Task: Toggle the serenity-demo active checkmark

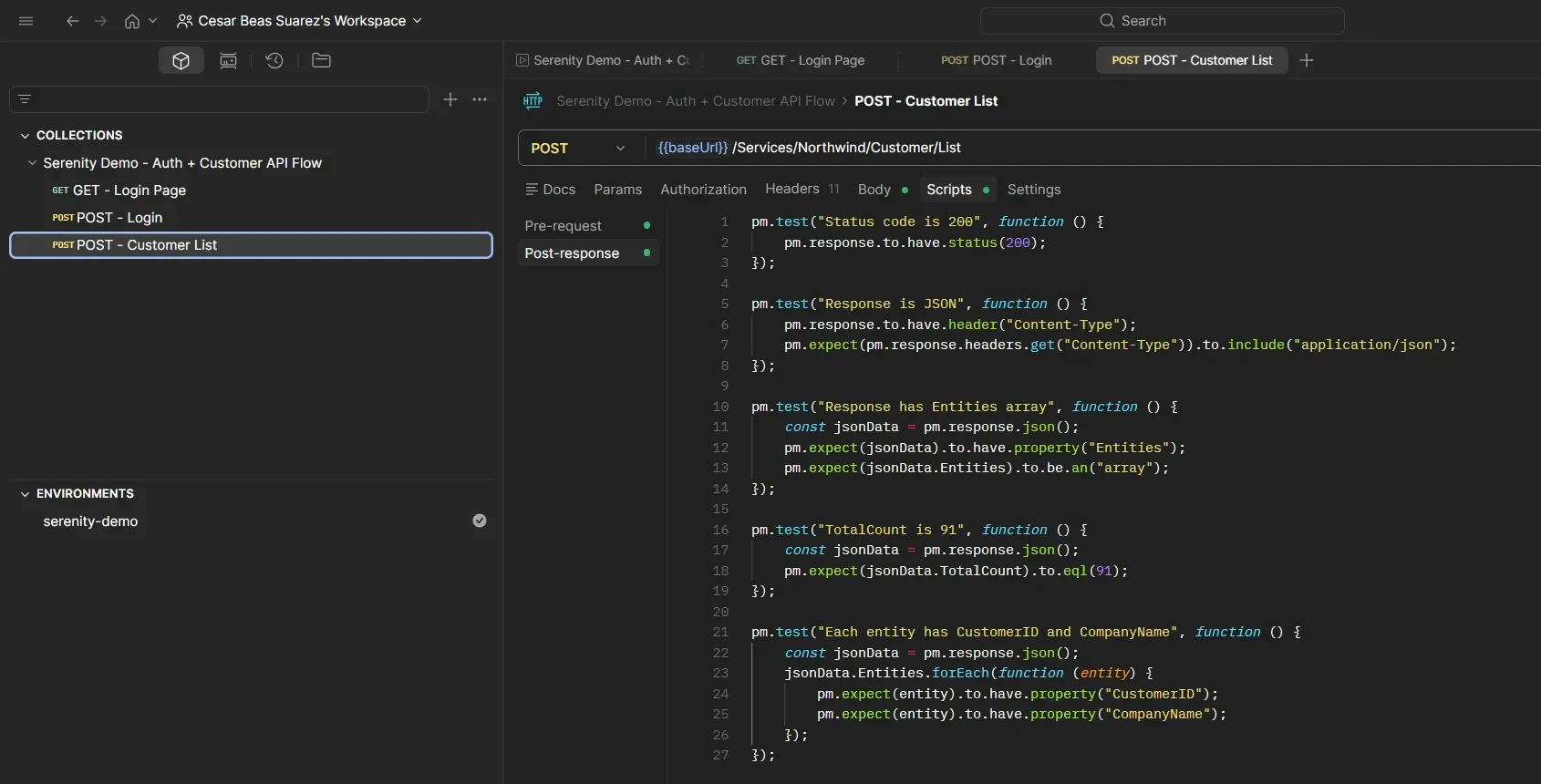Action: 480,521
